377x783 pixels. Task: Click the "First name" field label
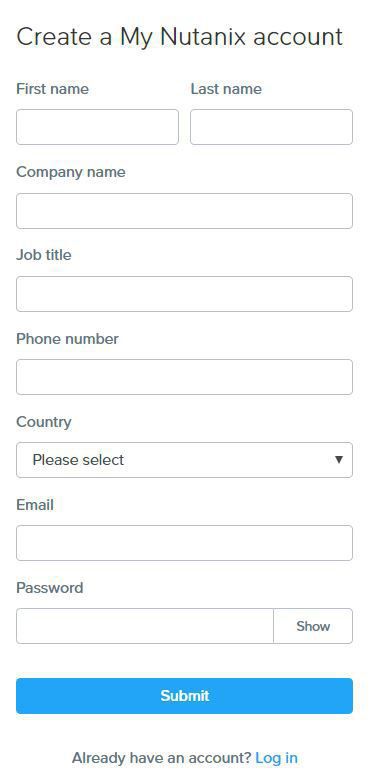click(52, 89)
